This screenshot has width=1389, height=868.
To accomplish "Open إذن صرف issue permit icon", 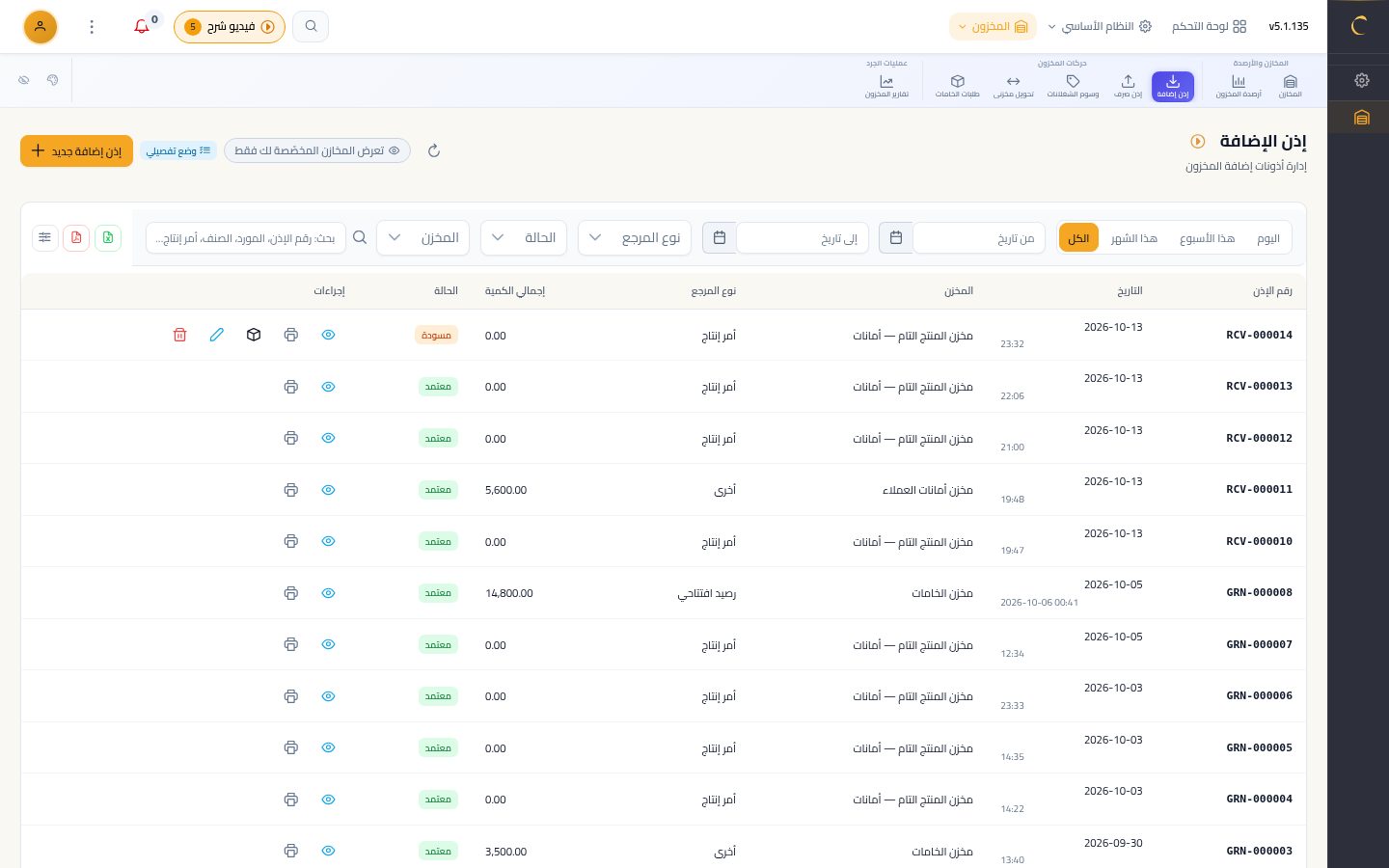I will pyautogui.click(x=1128, y=86).
